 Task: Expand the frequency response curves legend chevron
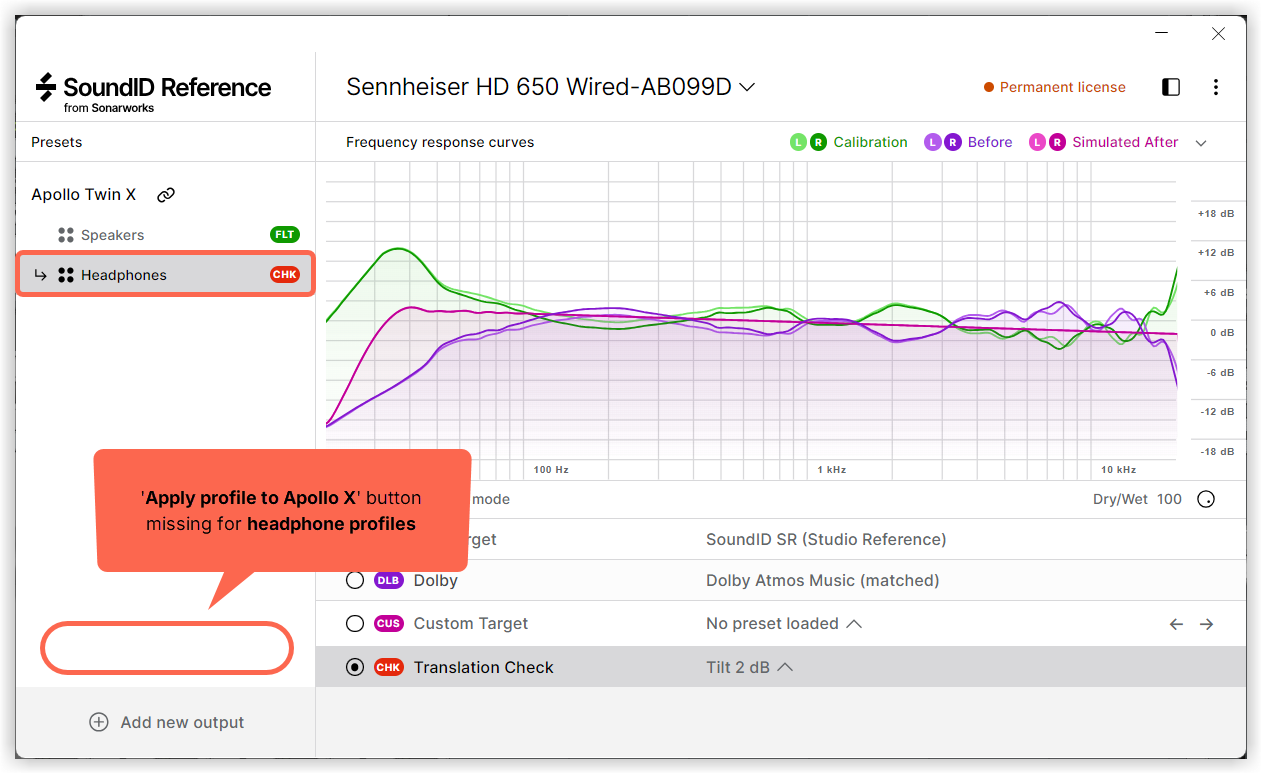coord(1201,143)
